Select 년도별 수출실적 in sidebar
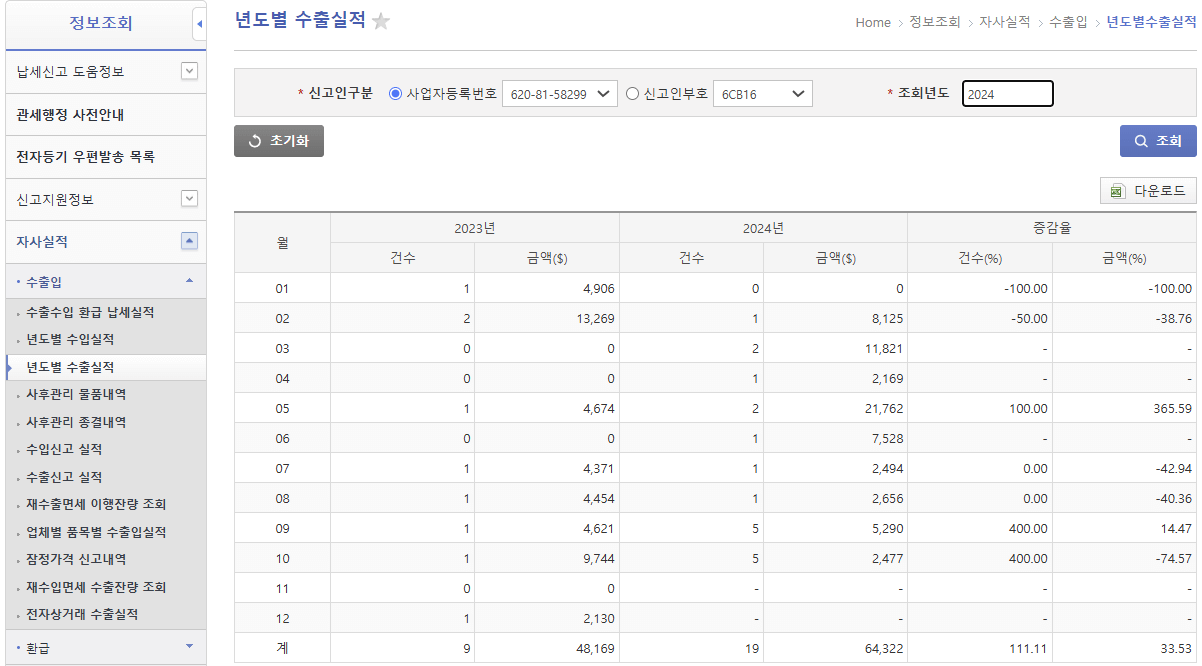 (x=70, y=367)
